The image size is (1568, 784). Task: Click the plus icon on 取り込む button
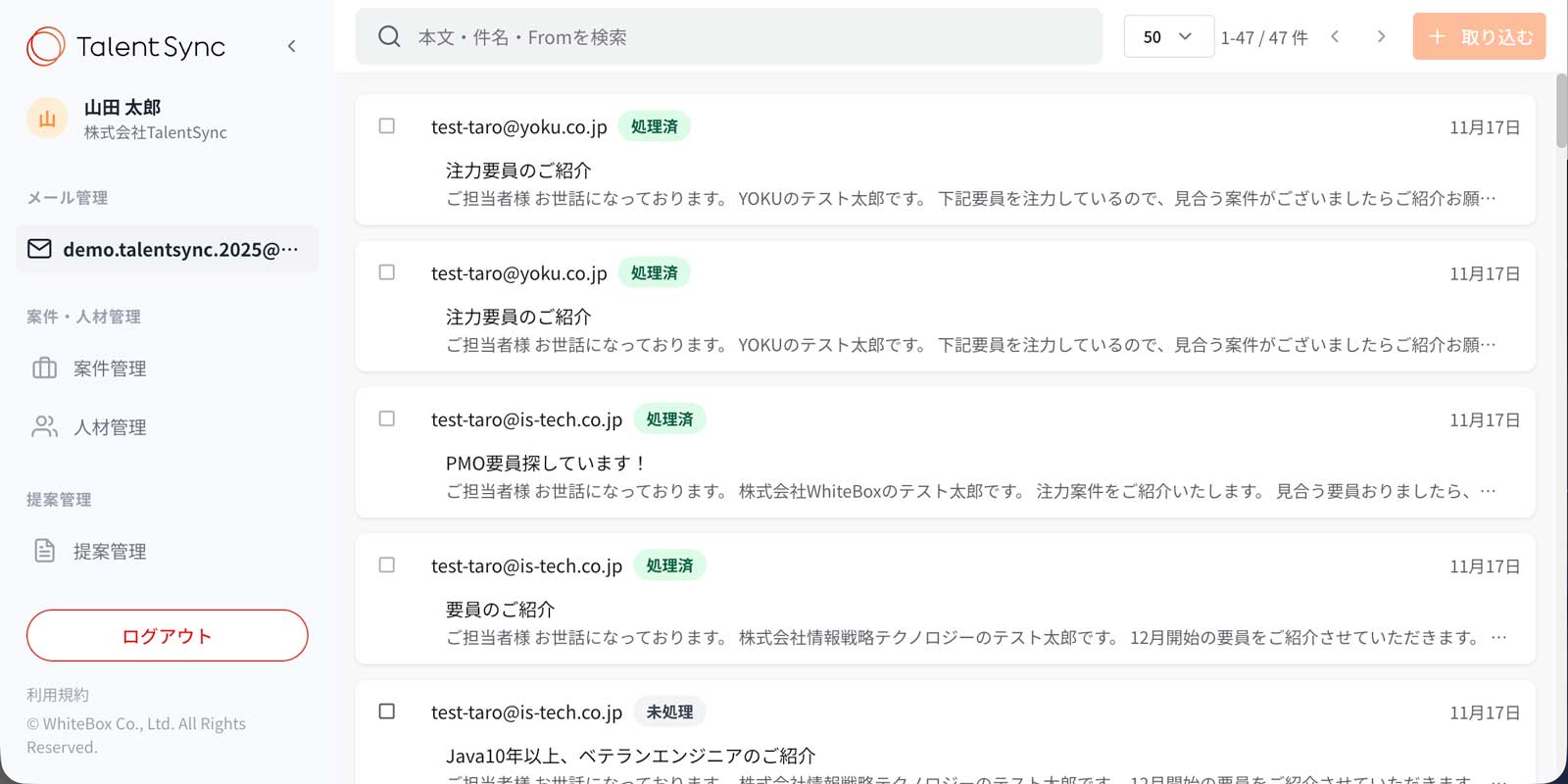pyautogui.click(x=1437, y=37)
